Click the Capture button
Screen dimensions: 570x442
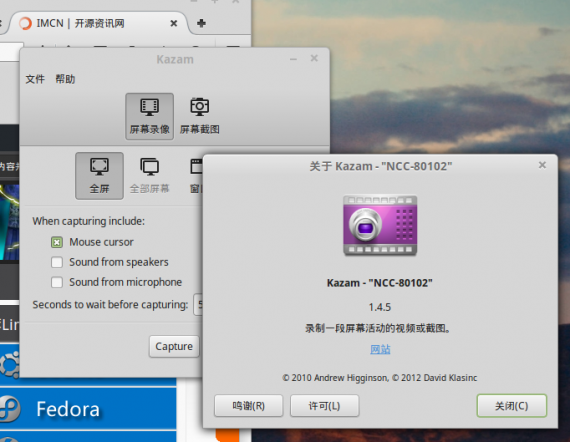(x=174, y=346)
